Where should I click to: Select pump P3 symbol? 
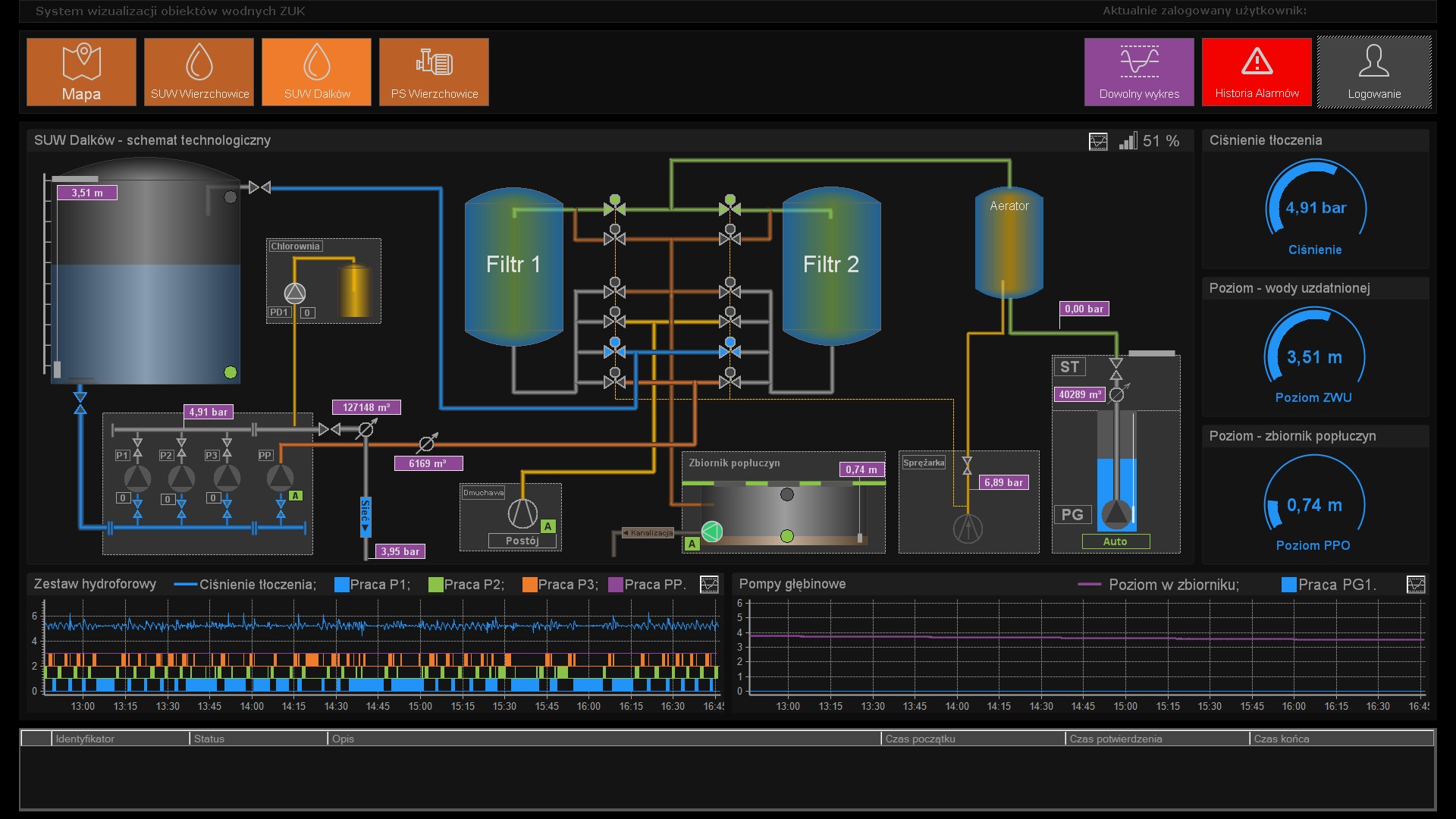point(227,479)
